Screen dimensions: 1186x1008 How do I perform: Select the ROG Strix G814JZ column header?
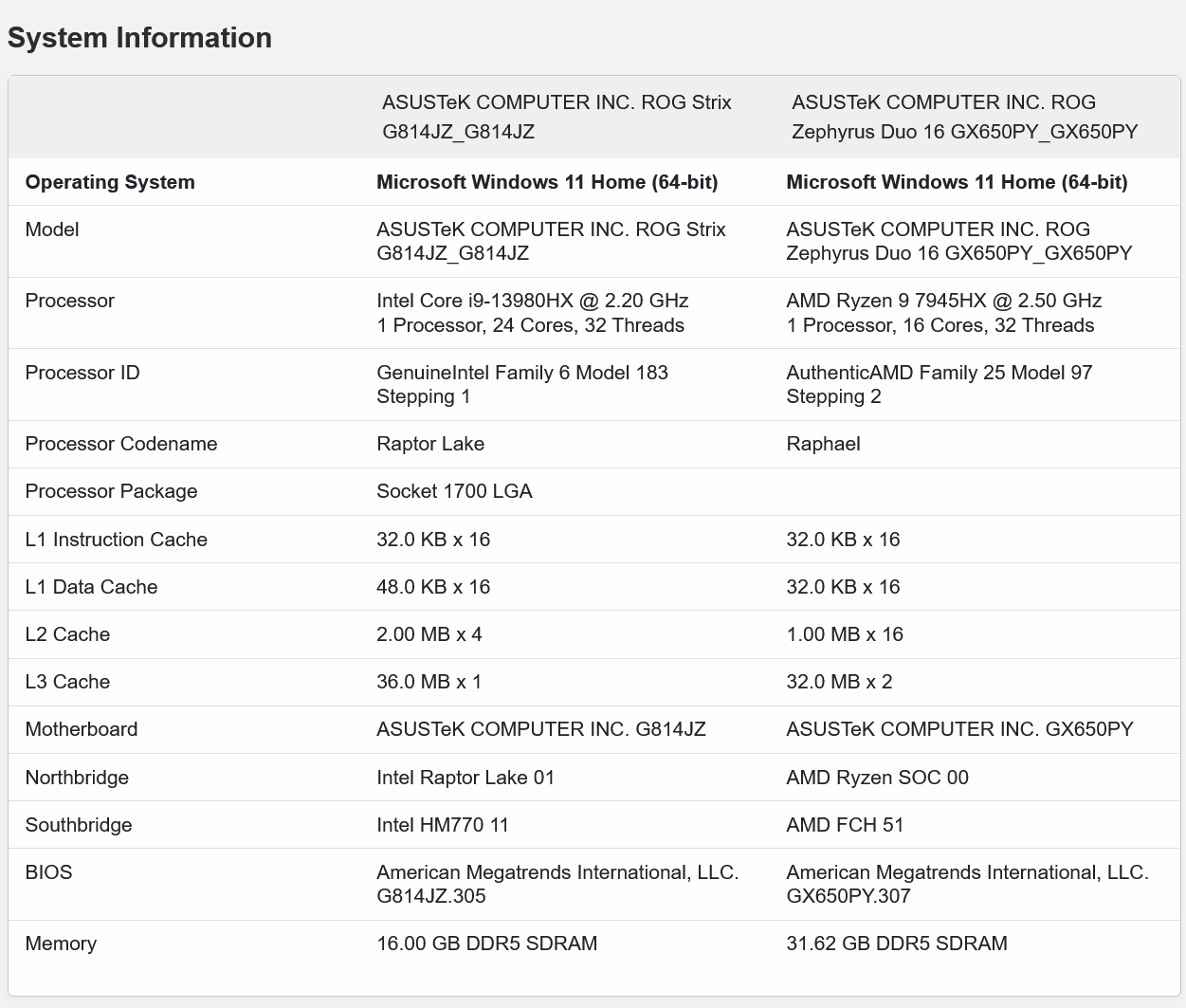[557, 117]
